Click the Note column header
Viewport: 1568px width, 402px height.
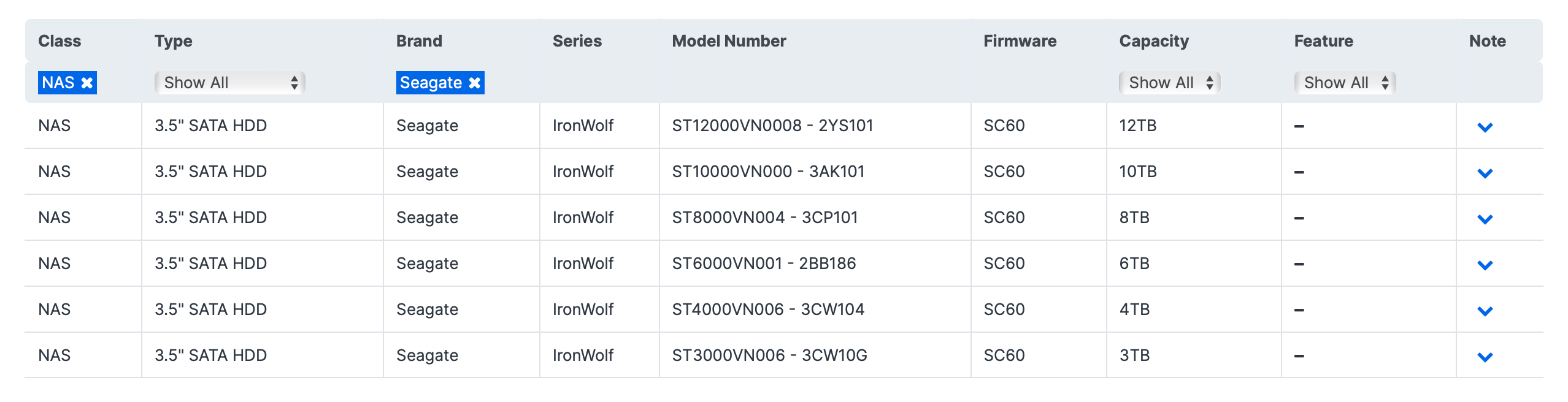coord(1487,41)
